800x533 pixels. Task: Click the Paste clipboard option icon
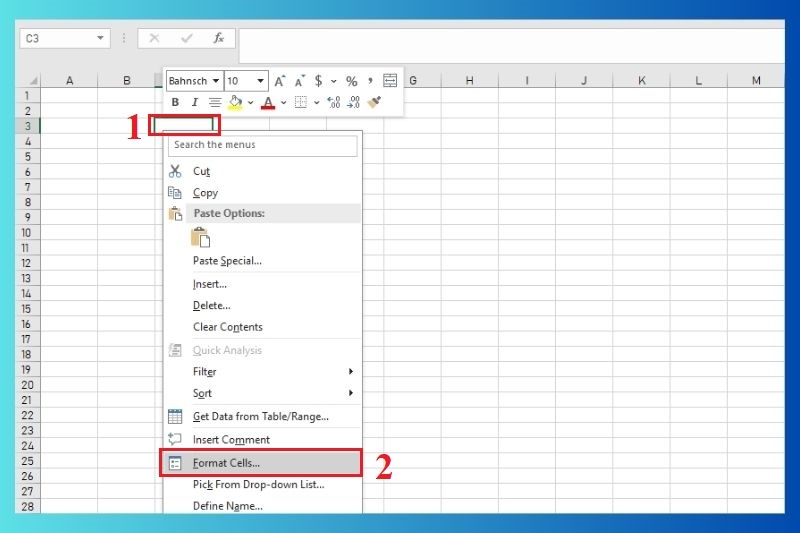201,237
